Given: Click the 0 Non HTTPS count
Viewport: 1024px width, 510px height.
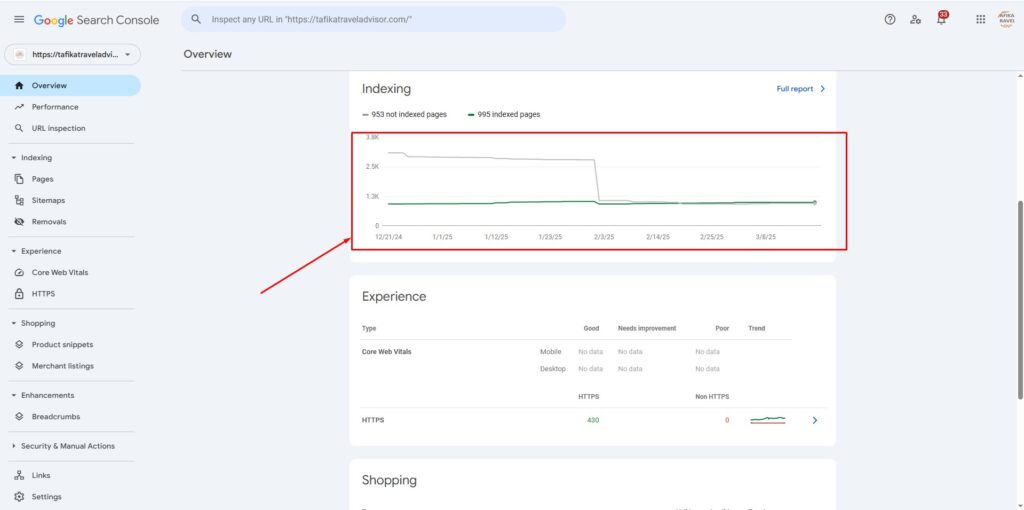Looking at the screenshot, I should pos(727,421).
